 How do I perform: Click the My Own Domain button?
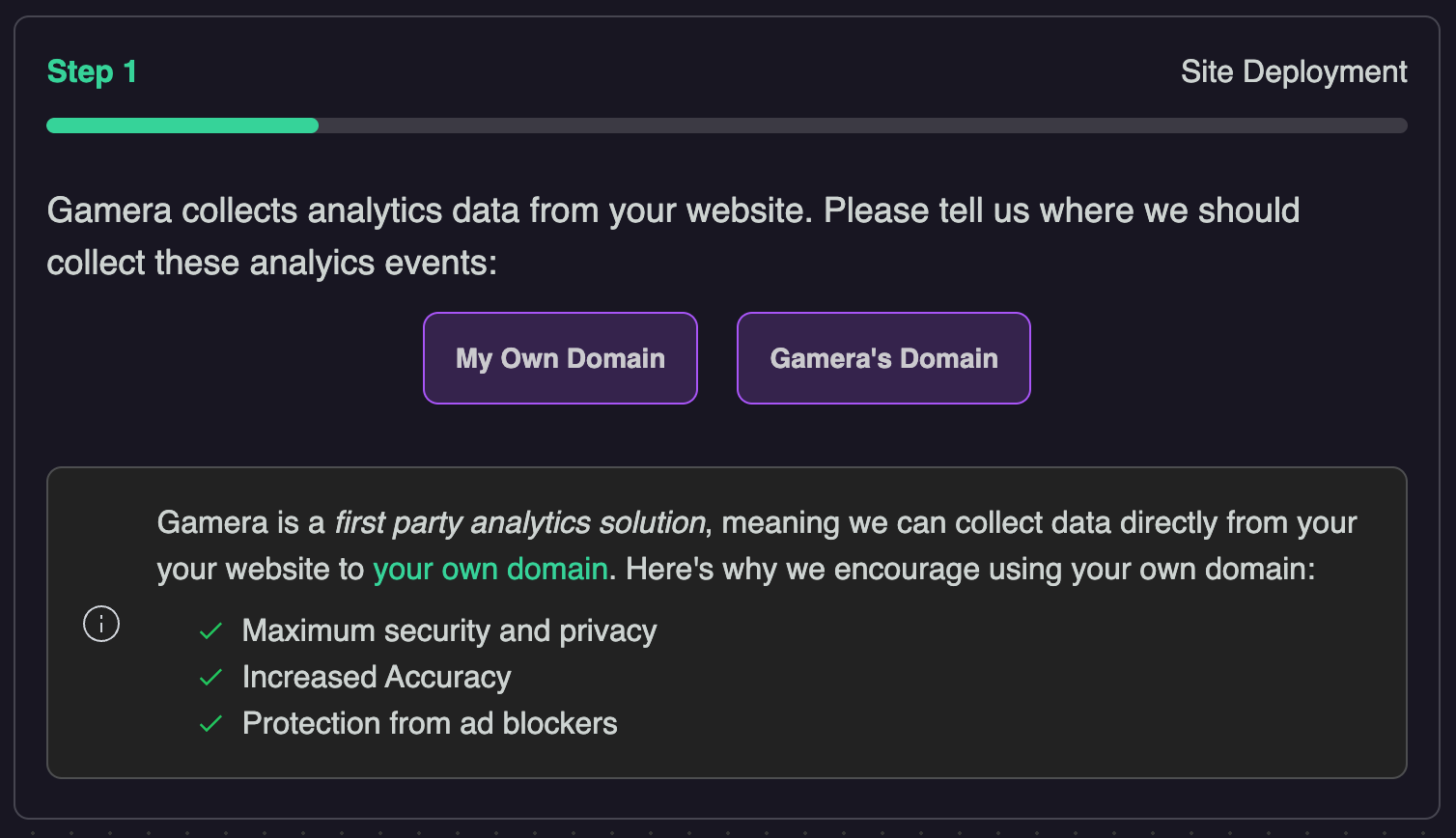(x=560, y=358)
